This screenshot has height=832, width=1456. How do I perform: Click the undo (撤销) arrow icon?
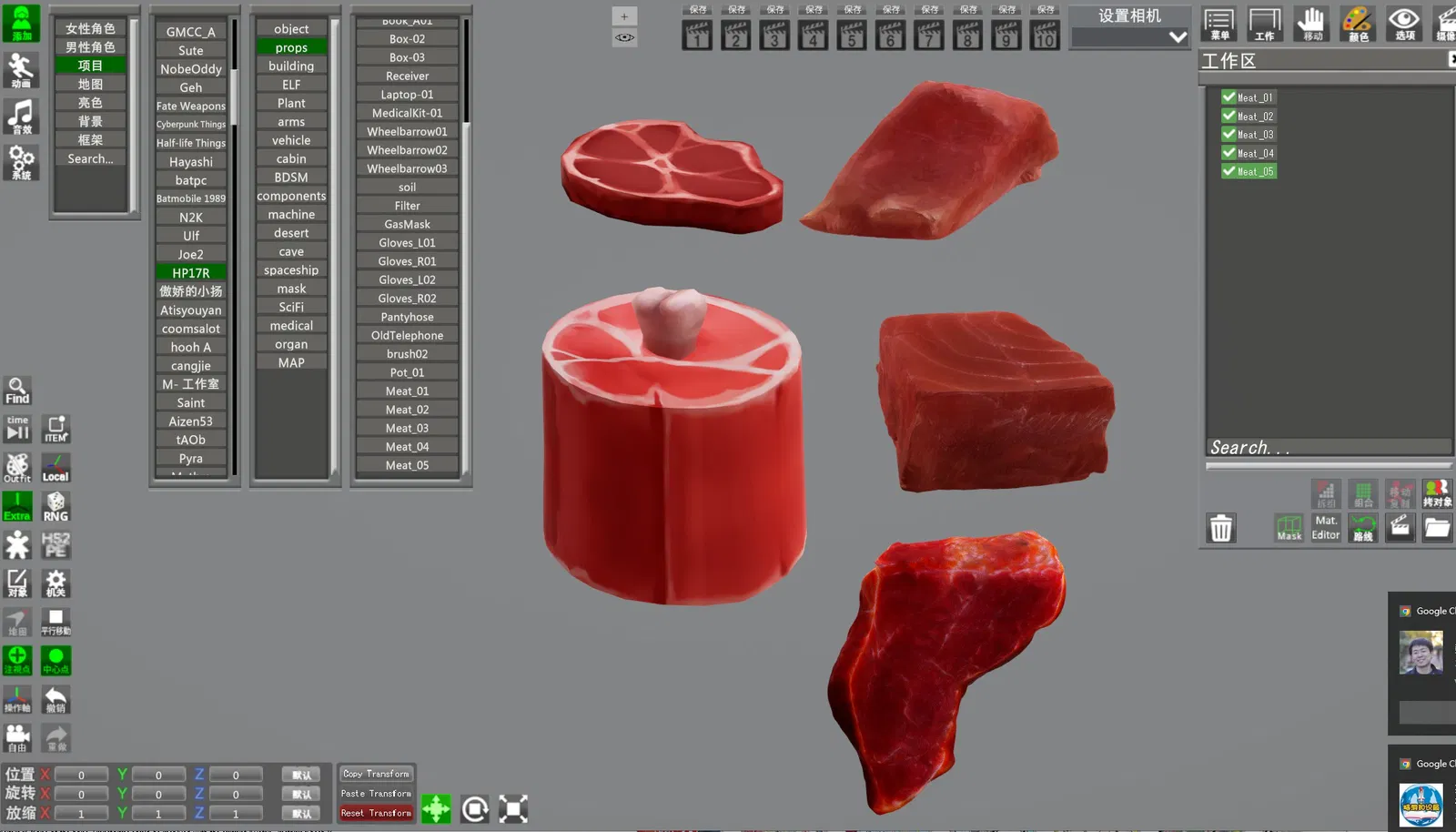pyautogui.click(x=56, y=699)
